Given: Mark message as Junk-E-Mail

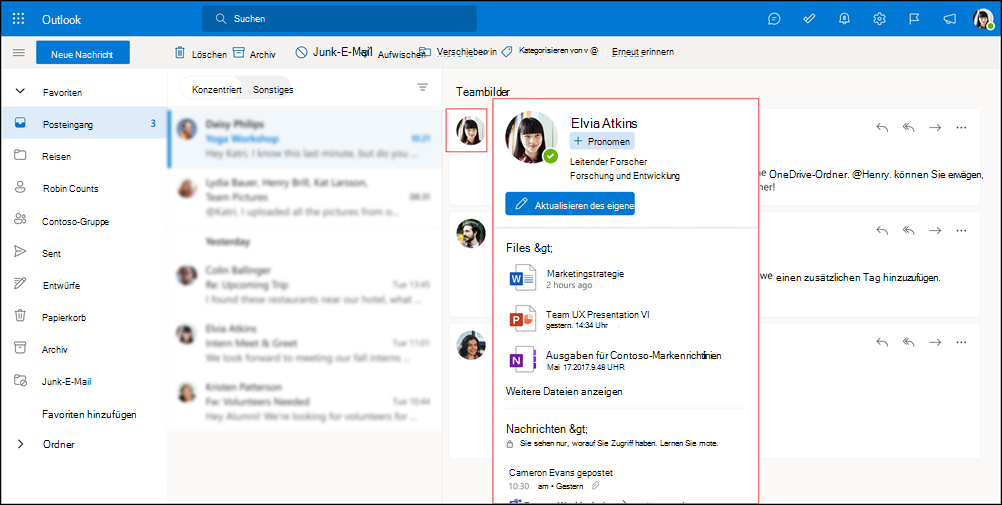Looking at the screenshot, I should (x=333, y=53).
